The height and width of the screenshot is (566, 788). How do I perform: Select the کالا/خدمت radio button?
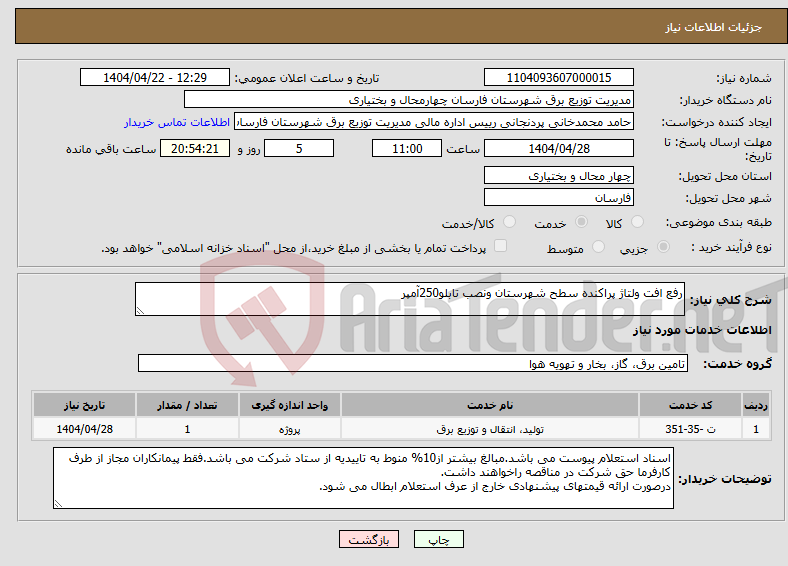(510, 222)
